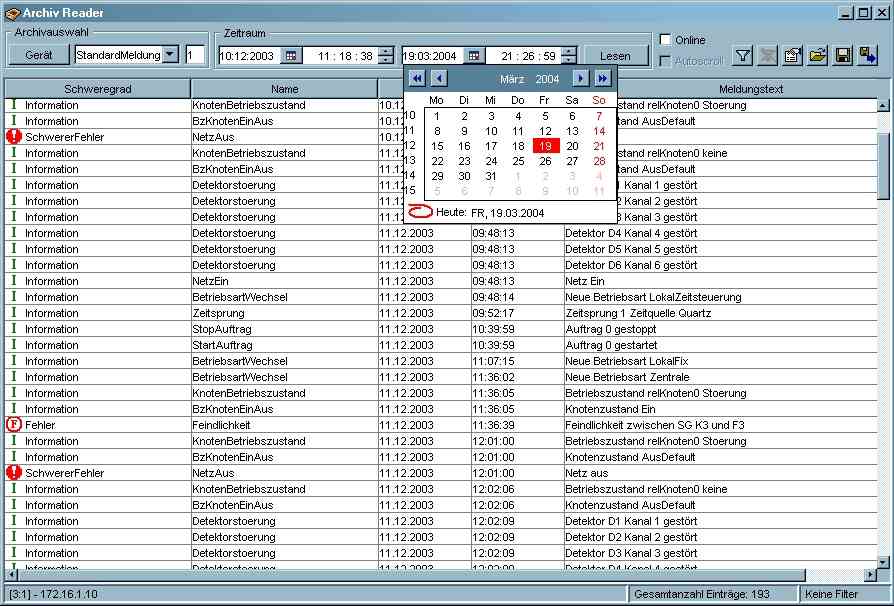Open the properties sheet toolbar icon
Viewport: 894px width, 606px height.
pyautogui.click(x=793, y=56)
